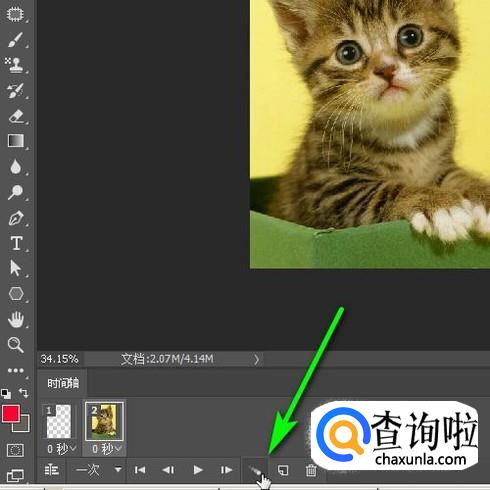This screenshot has height=490, width=490.
Task: Select the Horizontal Type tool
Action: [16, 243]
